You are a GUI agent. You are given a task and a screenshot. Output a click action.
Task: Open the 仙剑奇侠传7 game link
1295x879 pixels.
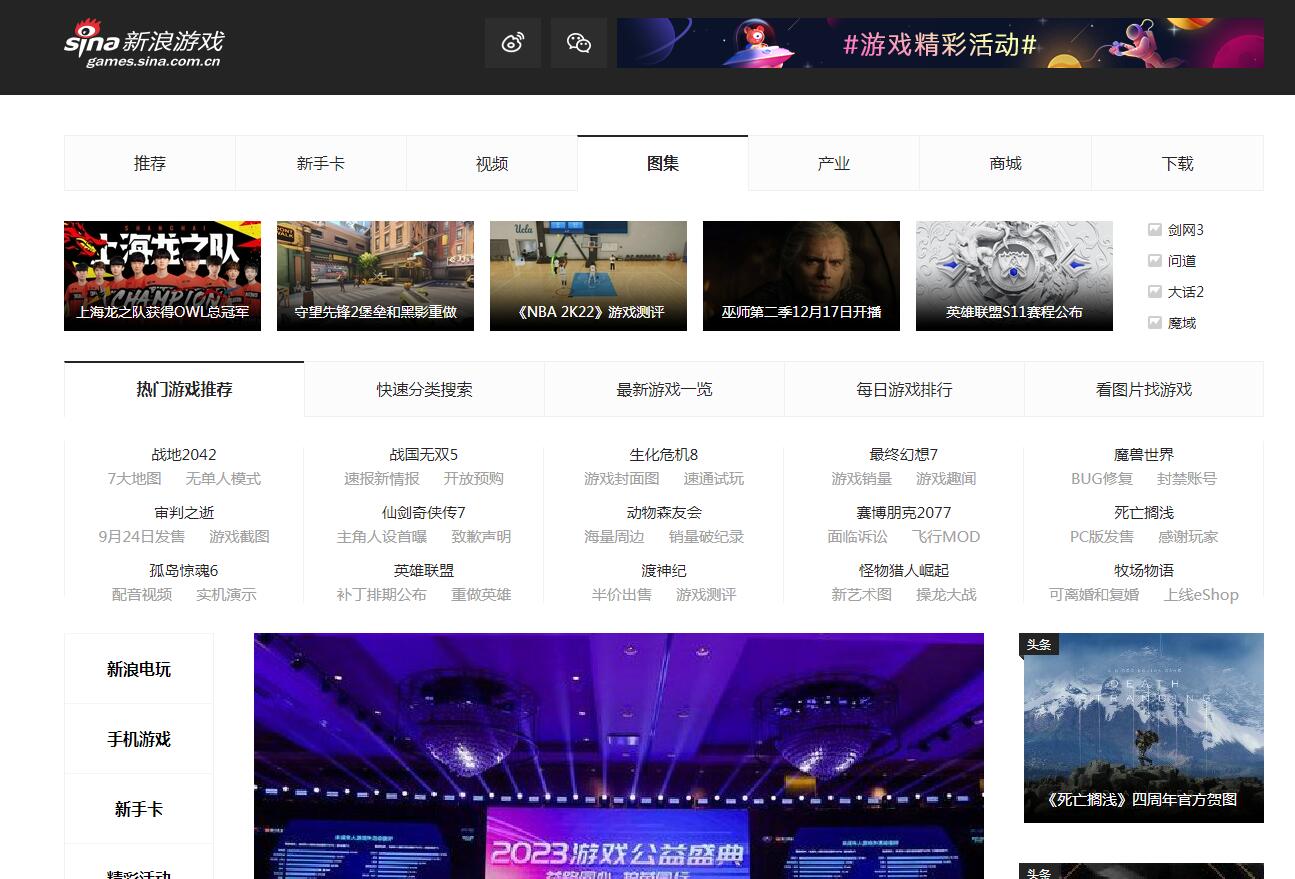tap(424, 513)
